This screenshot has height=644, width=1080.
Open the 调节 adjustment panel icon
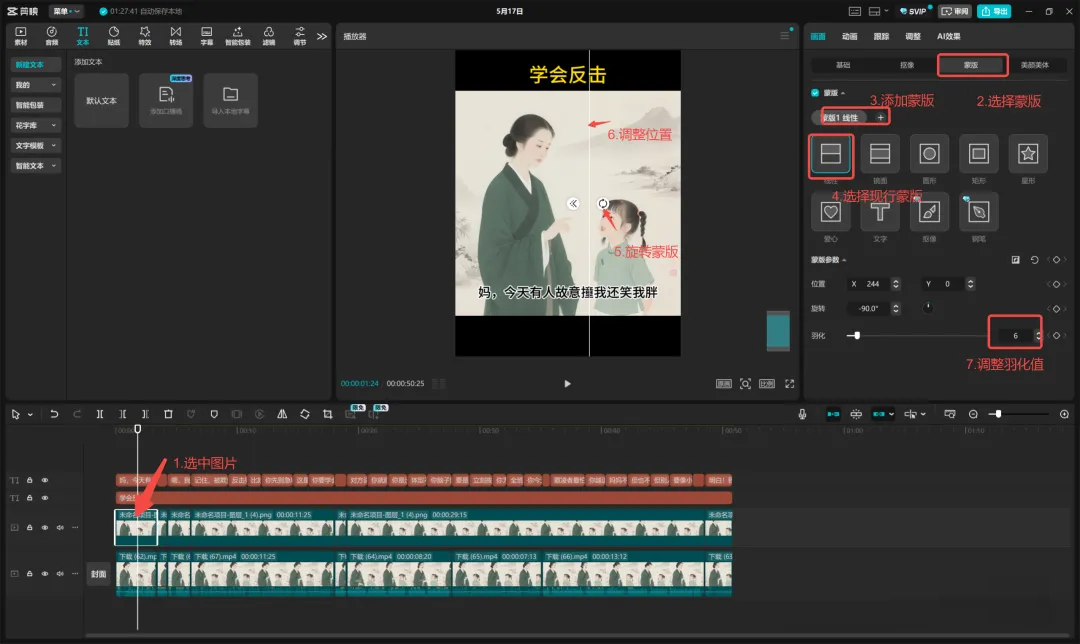pos(300,36)
